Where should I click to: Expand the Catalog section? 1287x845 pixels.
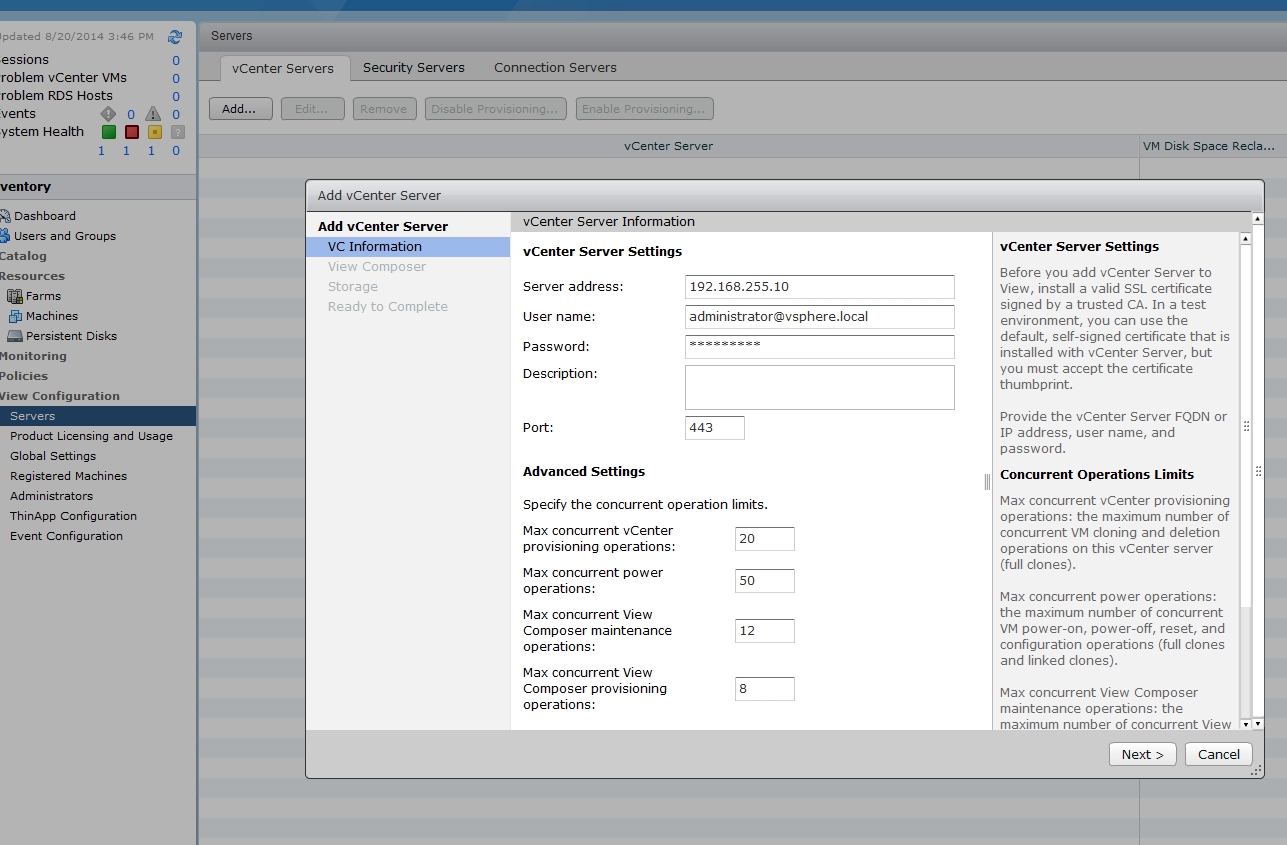23,256
